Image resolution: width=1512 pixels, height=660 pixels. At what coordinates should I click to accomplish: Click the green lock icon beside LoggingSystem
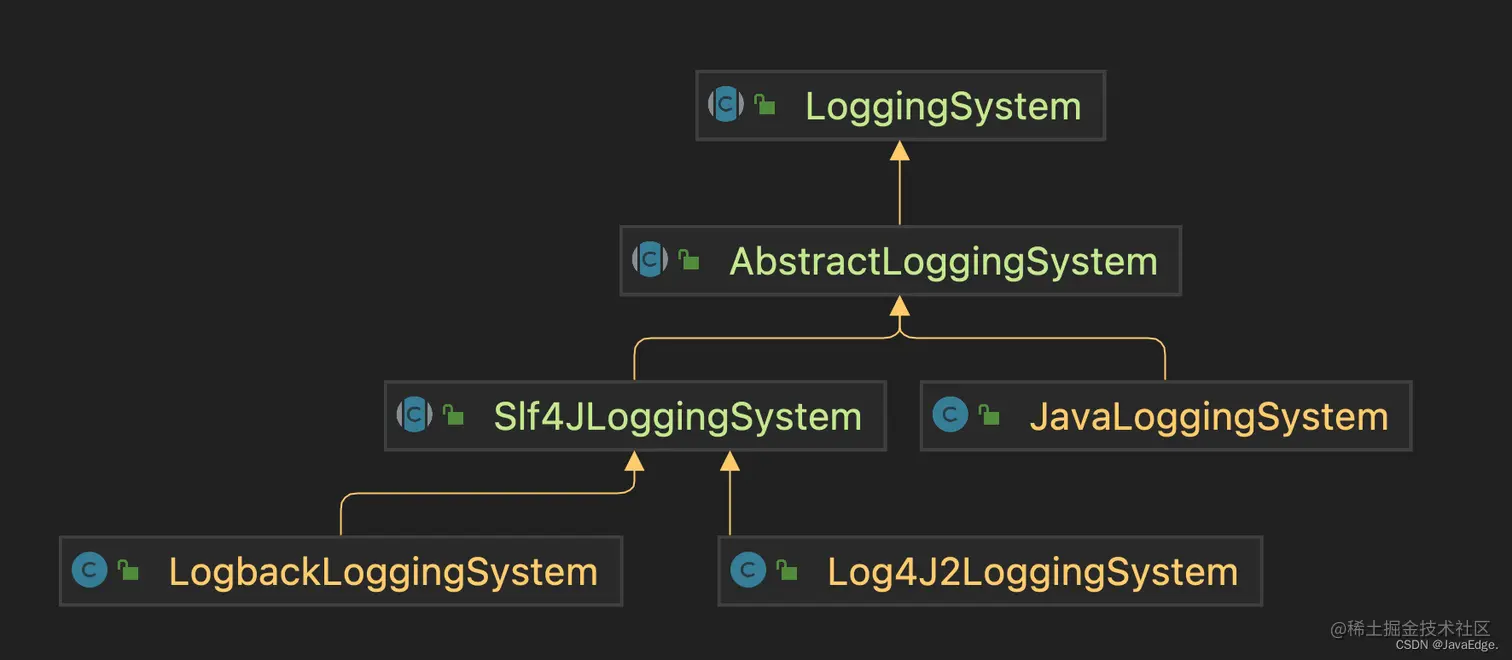click(765, 103)
